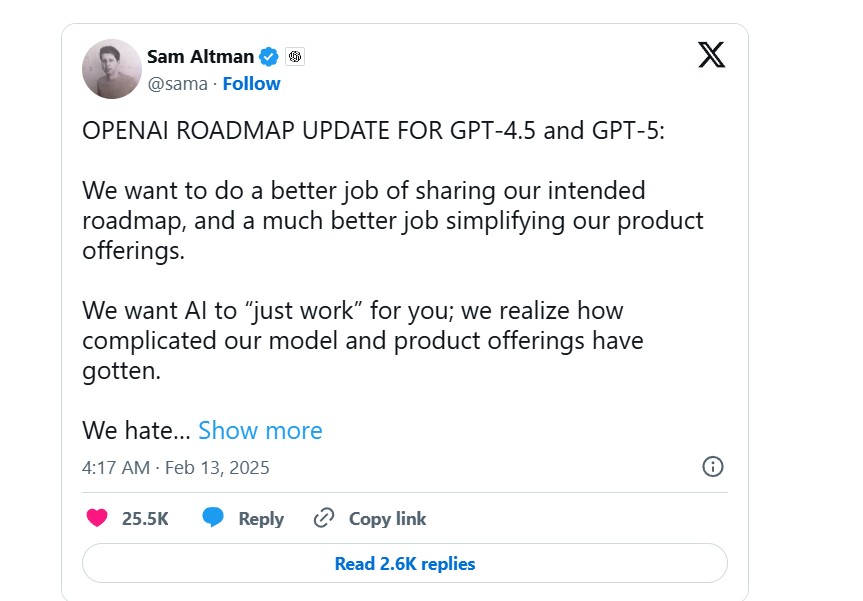Click the chain link icon

pyautogui.click(x=323, y=518)
